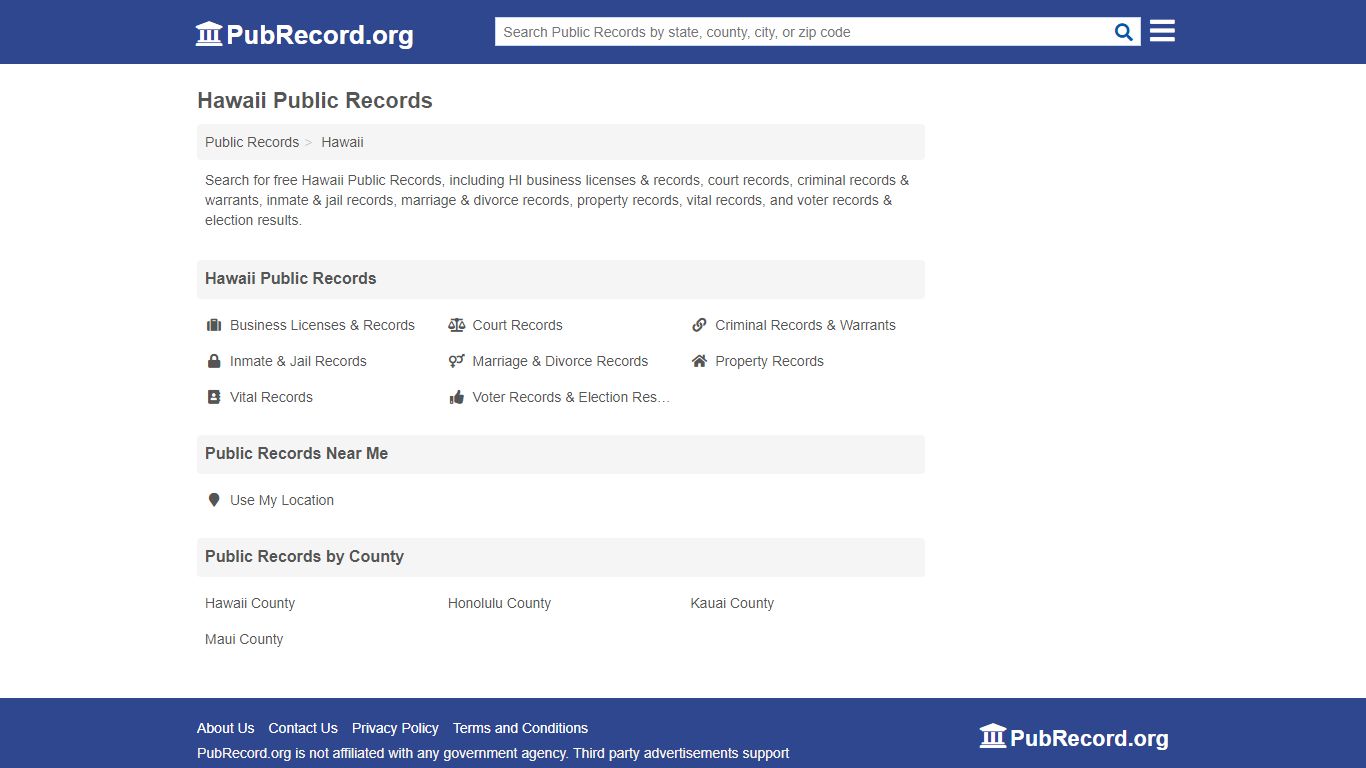Open Marriage & Divorce Records link
This screenshot has width=1366, height=768.
point(560,361)
